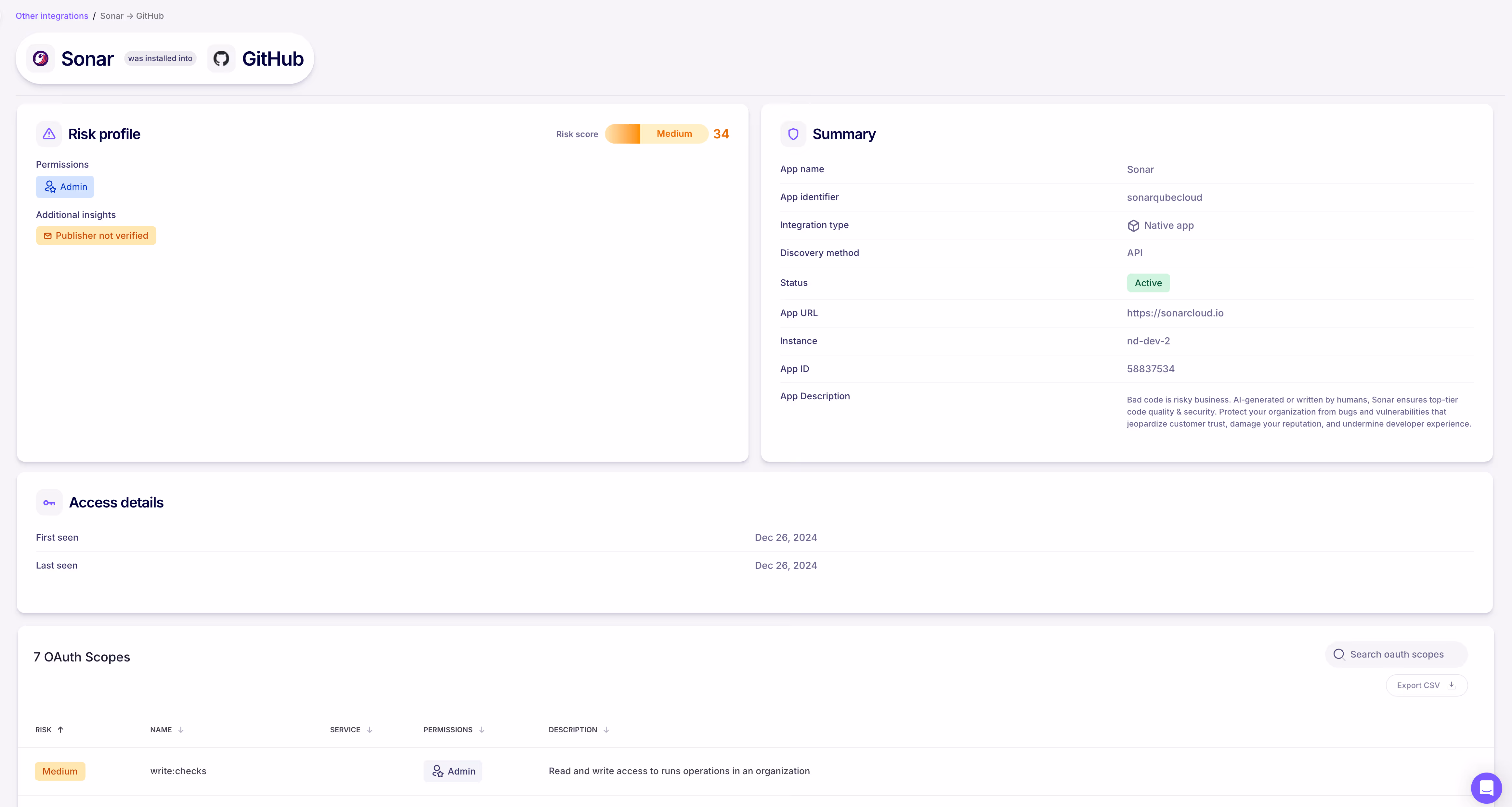Select app identifier sonarqubecloud
This screenshot has width=1512, height=807.
1164,197
